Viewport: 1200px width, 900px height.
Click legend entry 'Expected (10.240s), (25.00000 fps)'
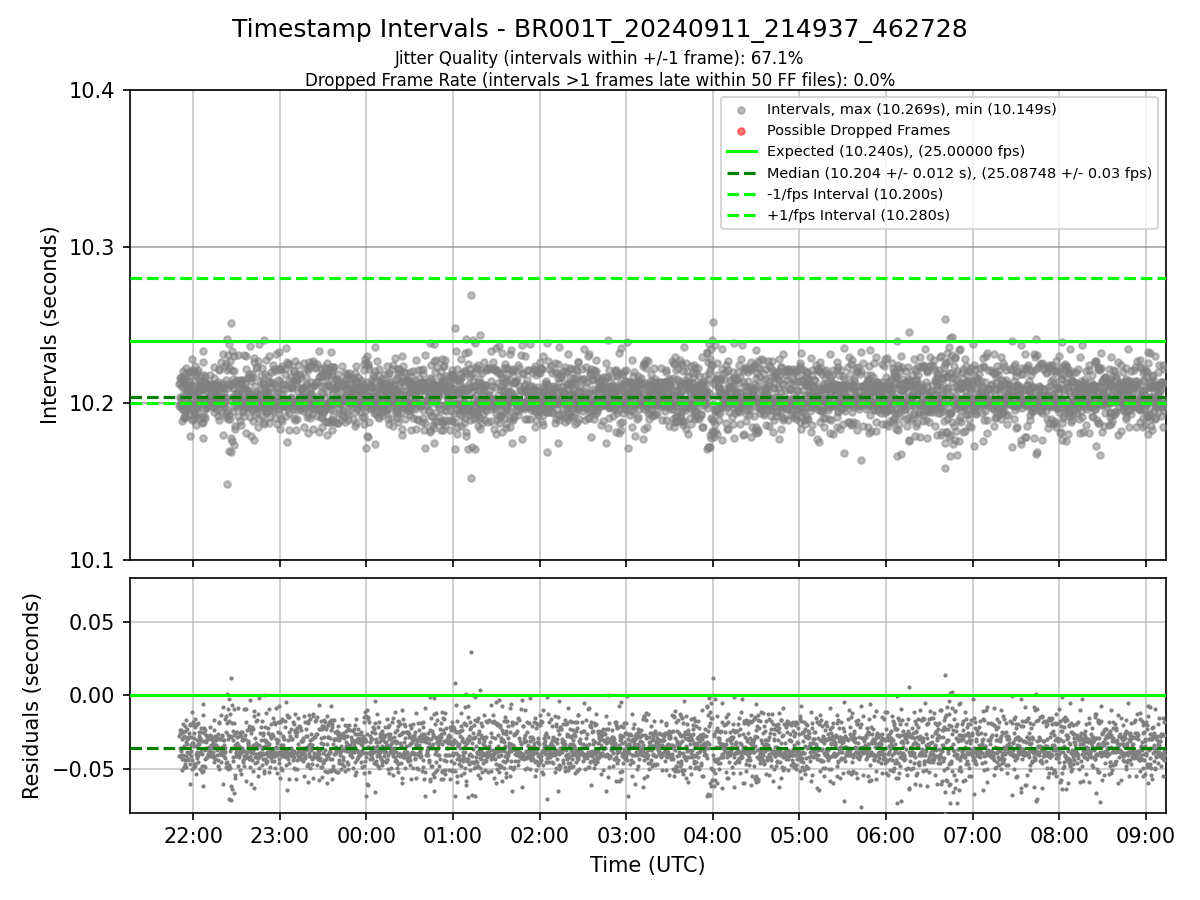[895, 152]
